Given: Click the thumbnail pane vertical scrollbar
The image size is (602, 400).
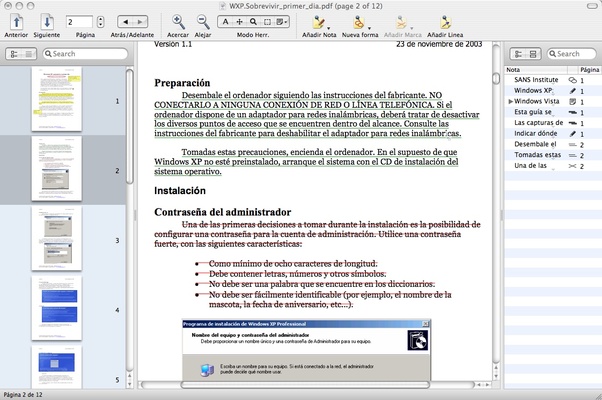Looking at the screenshot, I should 130,127.
